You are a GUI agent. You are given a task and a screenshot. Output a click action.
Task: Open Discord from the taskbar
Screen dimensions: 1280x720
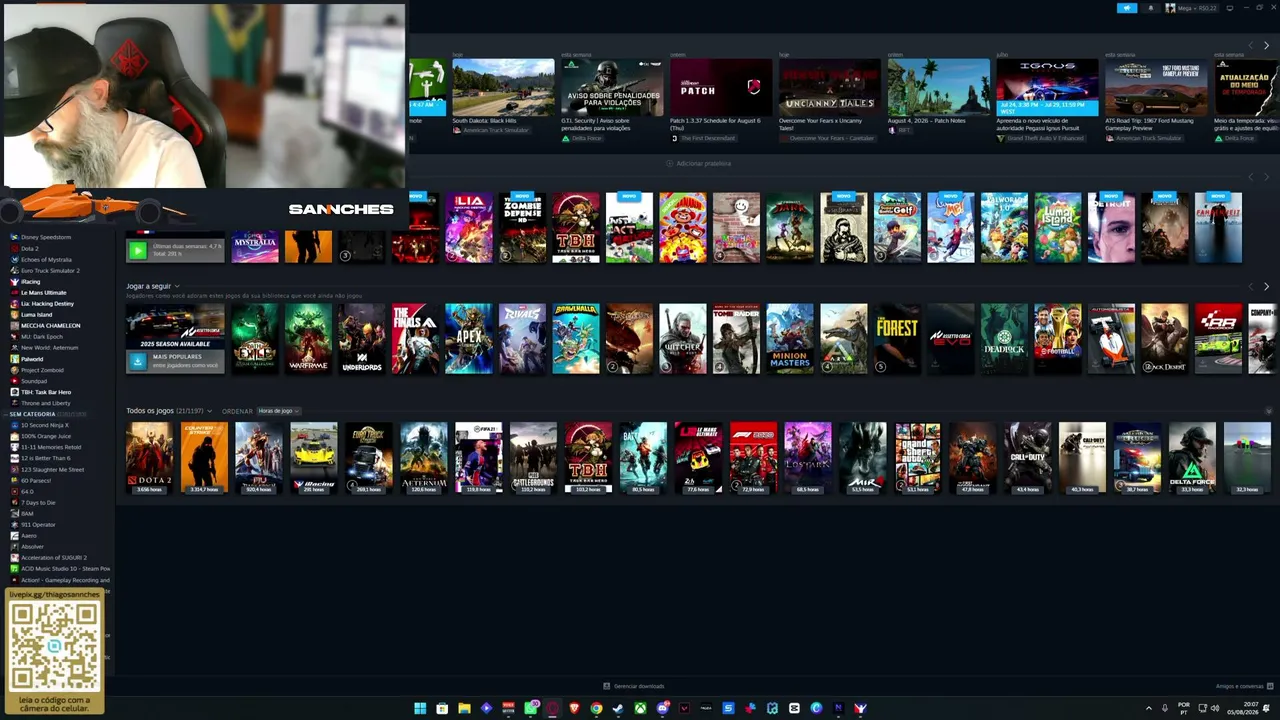tap(662, 708)
